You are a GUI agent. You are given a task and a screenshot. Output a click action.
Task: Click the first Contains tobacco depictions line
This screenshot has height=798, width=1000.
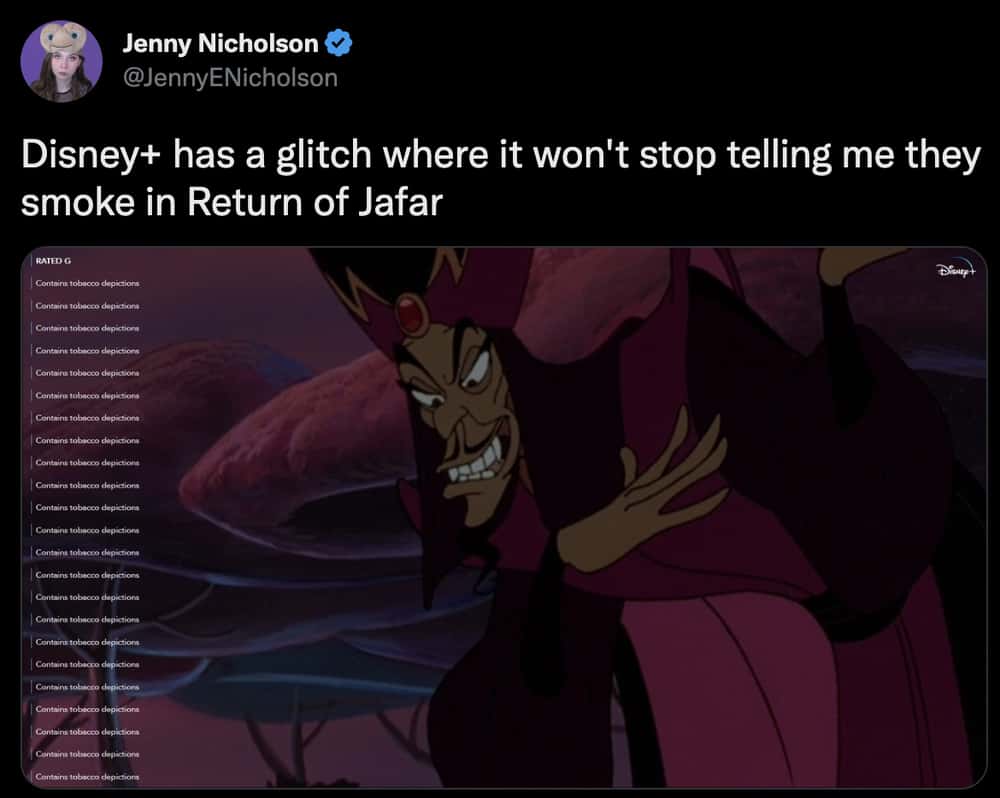(x=87, y=283)
